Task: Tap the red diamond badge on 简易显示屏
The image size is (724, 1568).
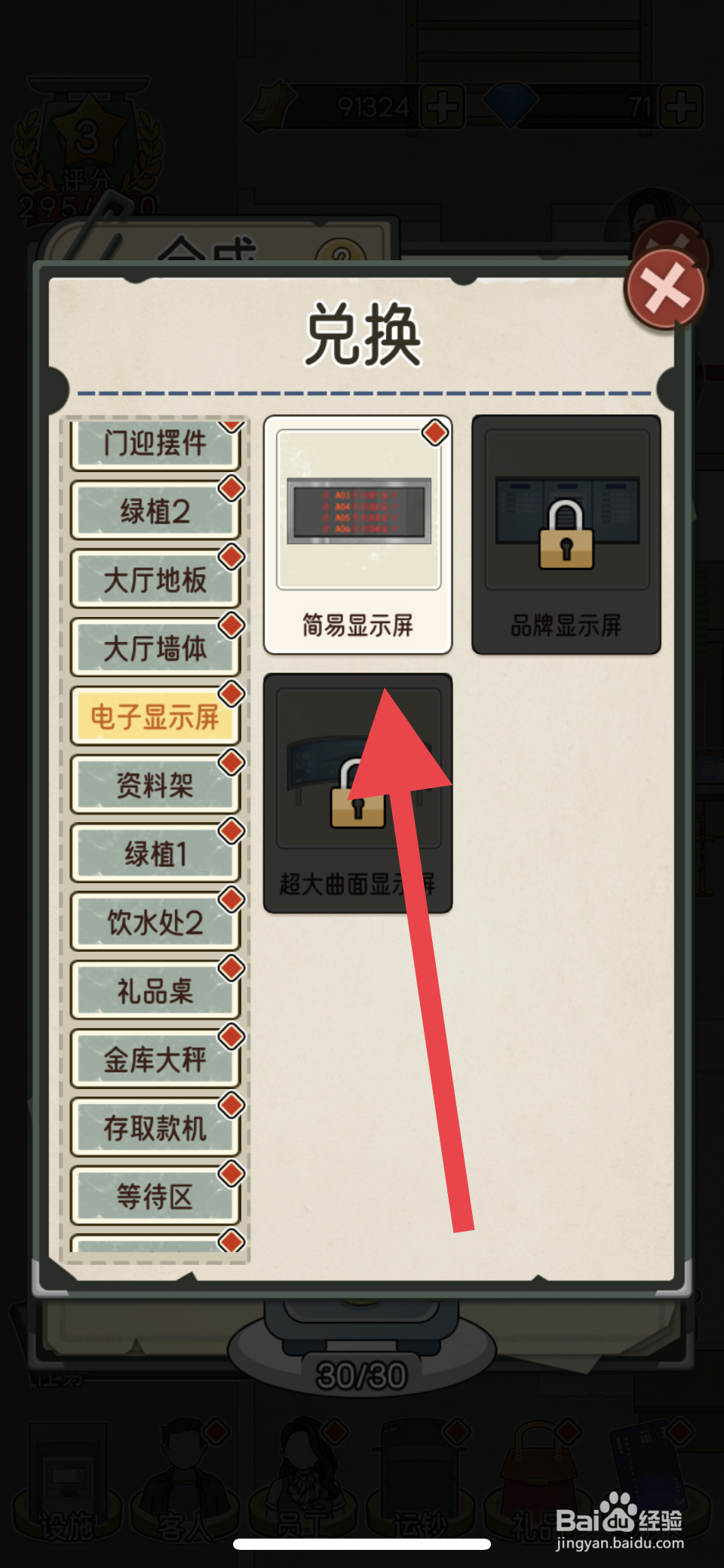Action: point(435,433)
